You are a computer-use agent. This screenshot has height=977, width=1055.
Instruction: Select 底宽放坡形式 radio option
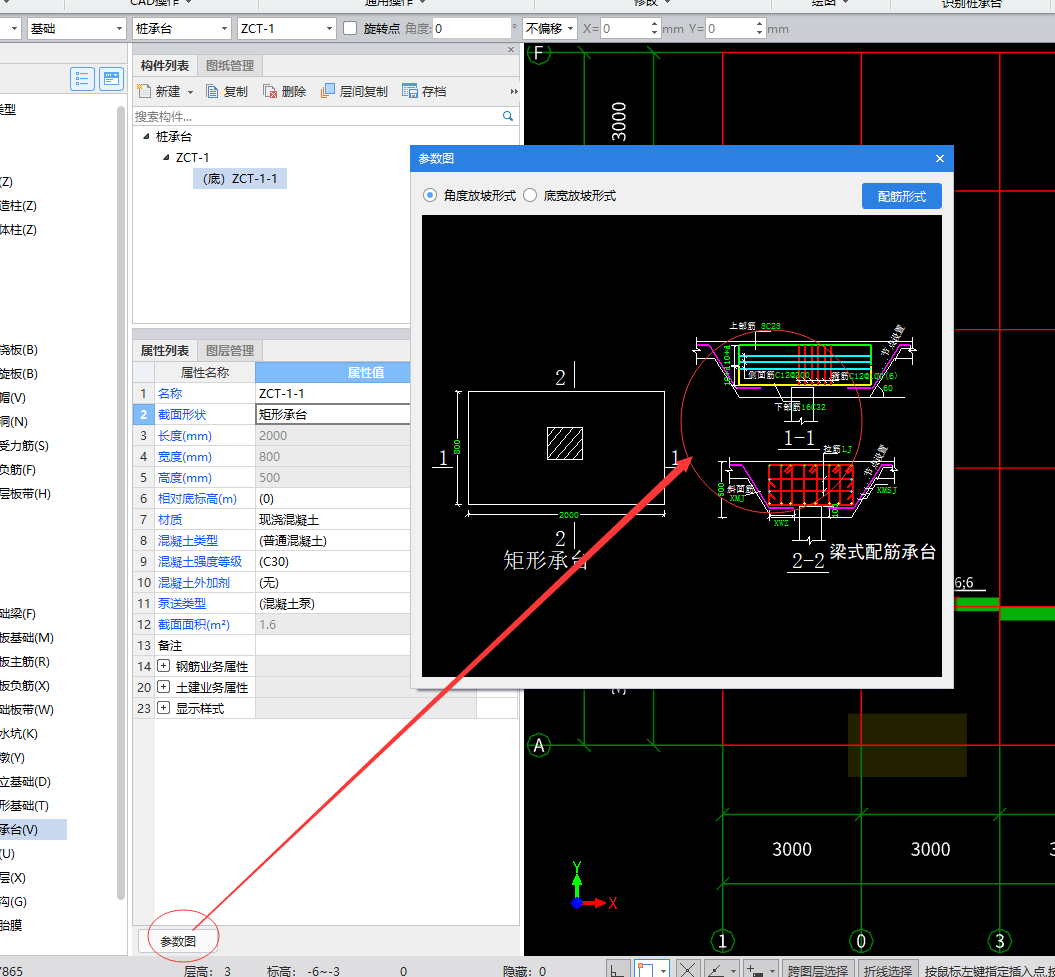(x=530, y=196)
